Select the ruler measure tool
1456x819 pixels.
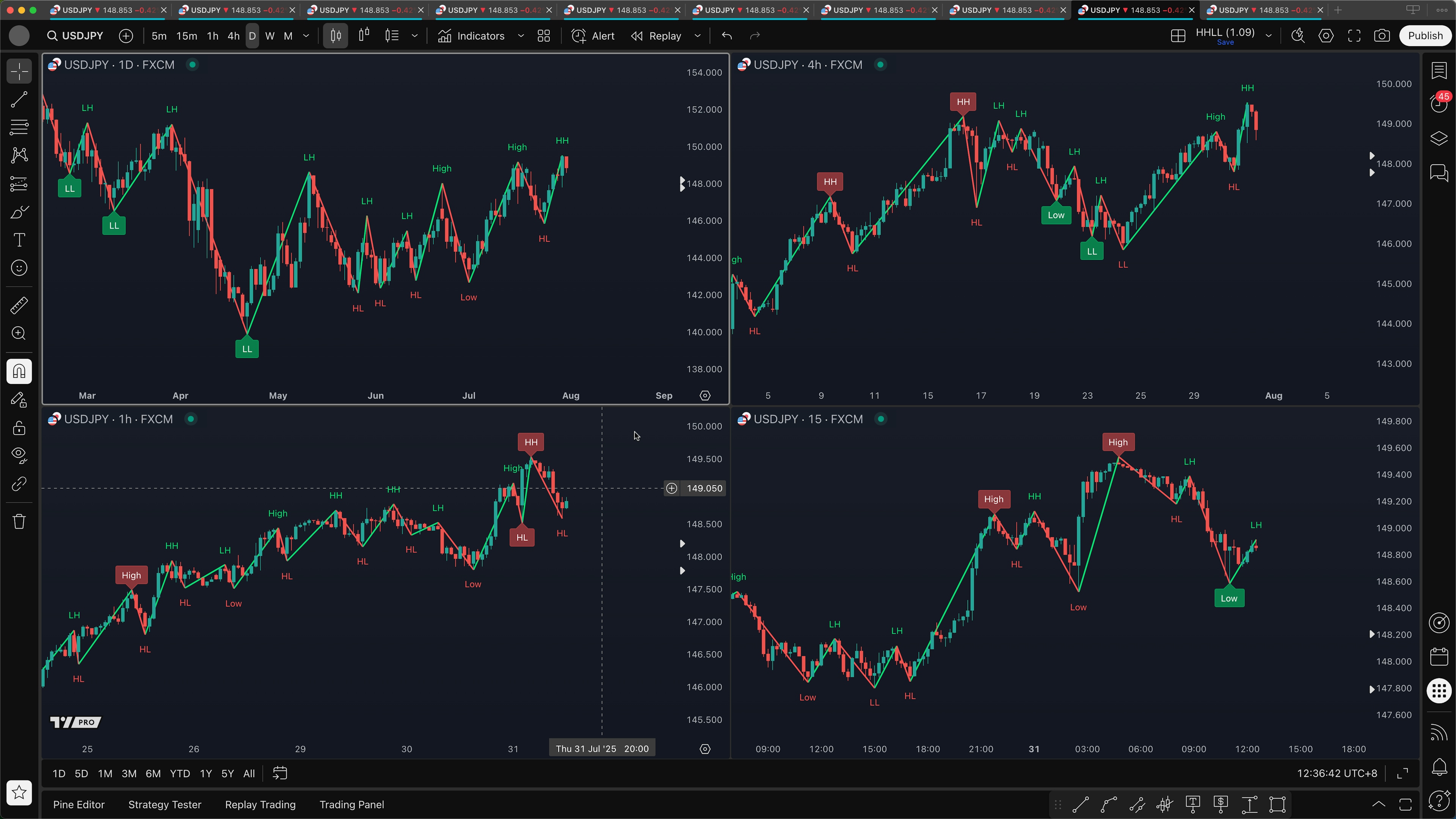pos(19,305)
